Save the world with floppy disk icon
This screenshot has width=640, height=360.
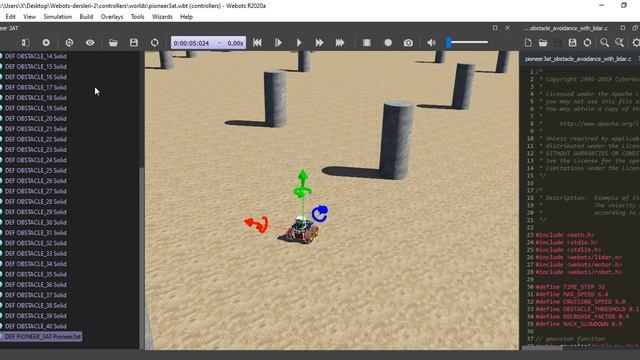click(x=134, y=42)
